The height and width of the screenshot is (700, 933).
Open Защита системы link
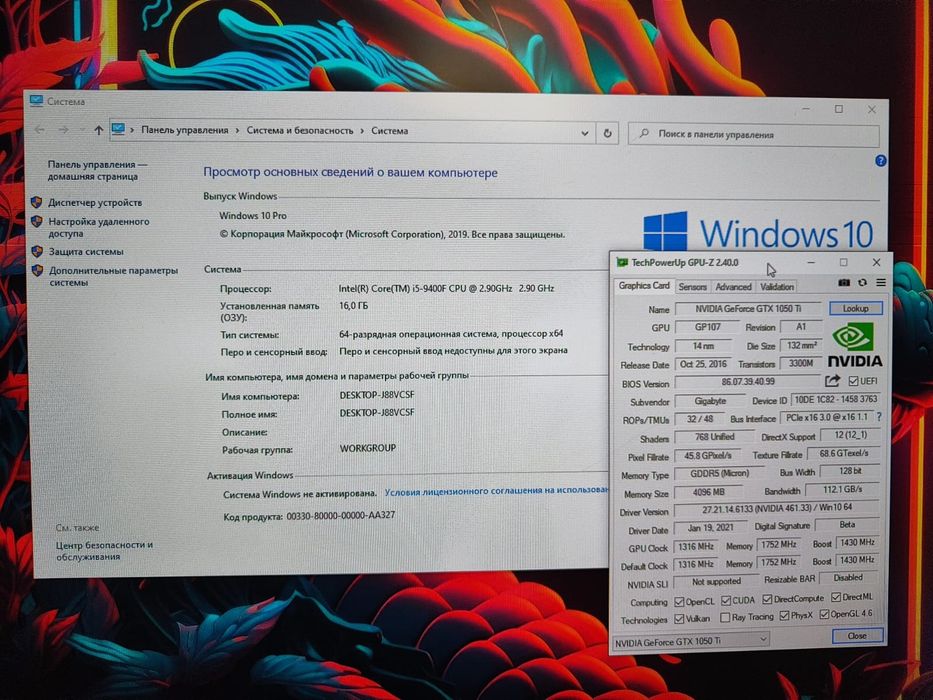[86, 252]
